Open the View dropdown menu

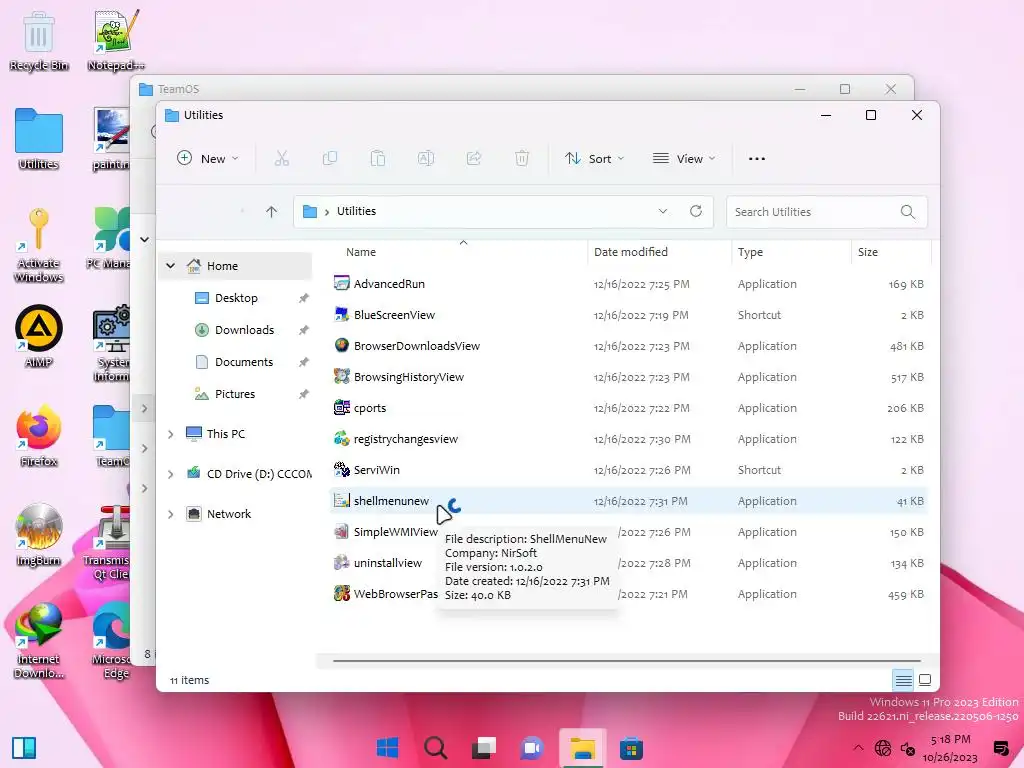click(x=684, y=159)
